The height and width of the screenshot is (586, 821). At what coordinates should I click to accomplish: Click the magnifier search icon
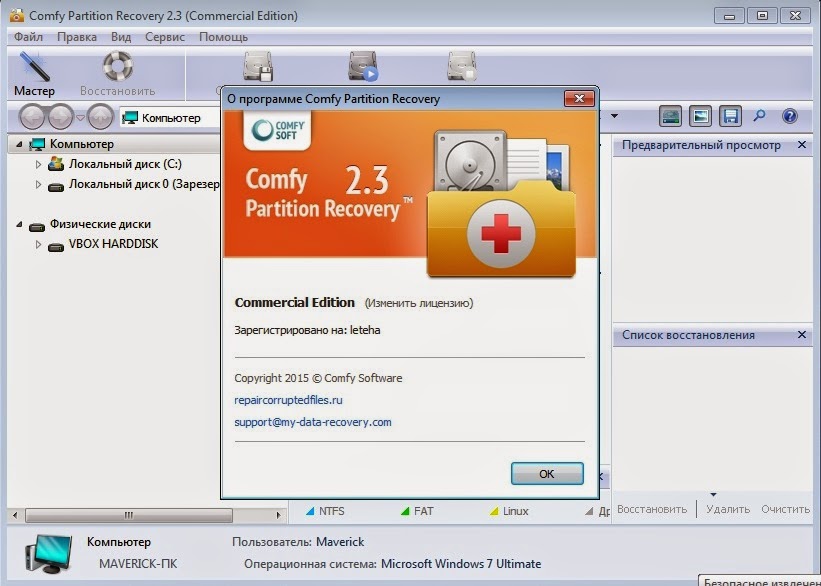point(759,116)
